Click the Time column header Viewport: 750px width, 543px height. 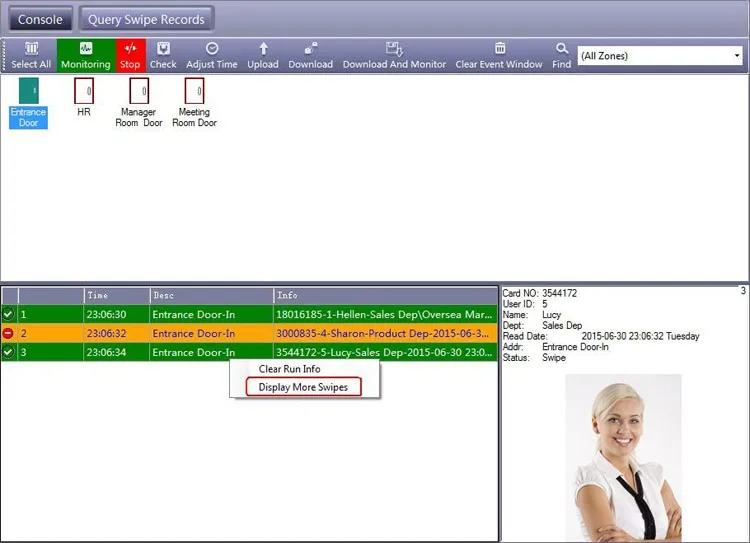(117, 296)
